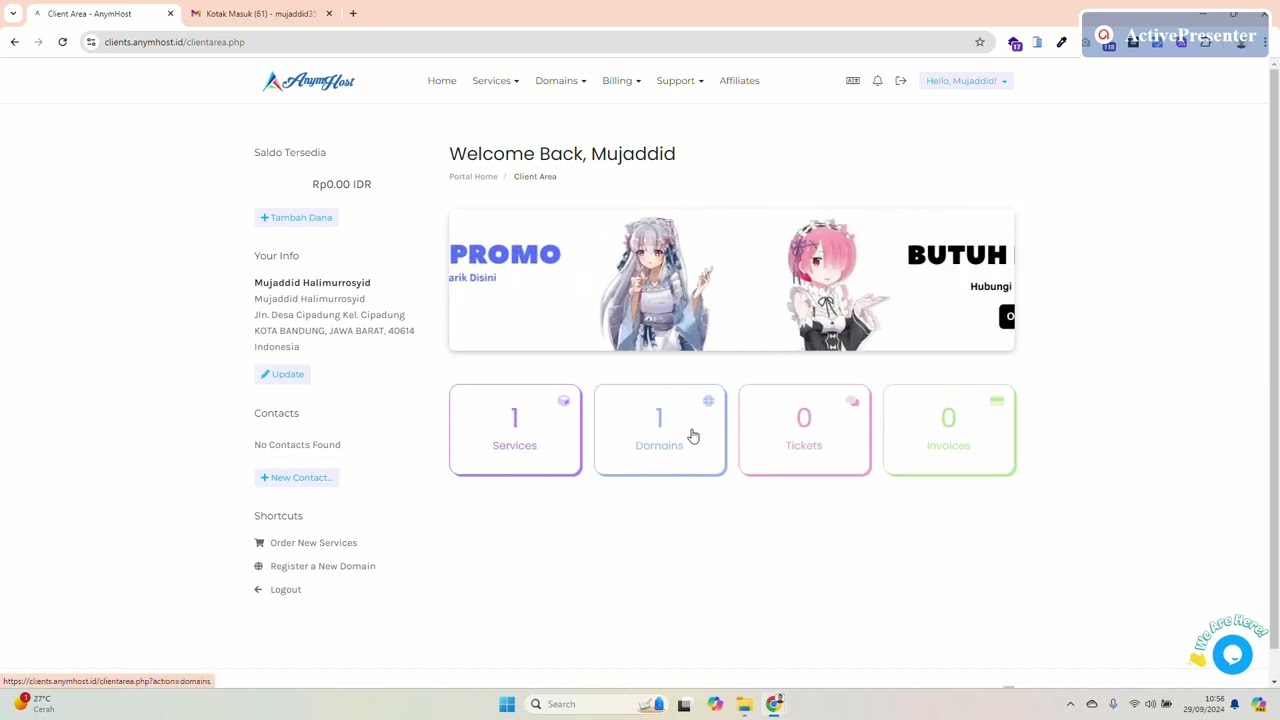Open Task View in the taskbar

click(x=684, y=704)
